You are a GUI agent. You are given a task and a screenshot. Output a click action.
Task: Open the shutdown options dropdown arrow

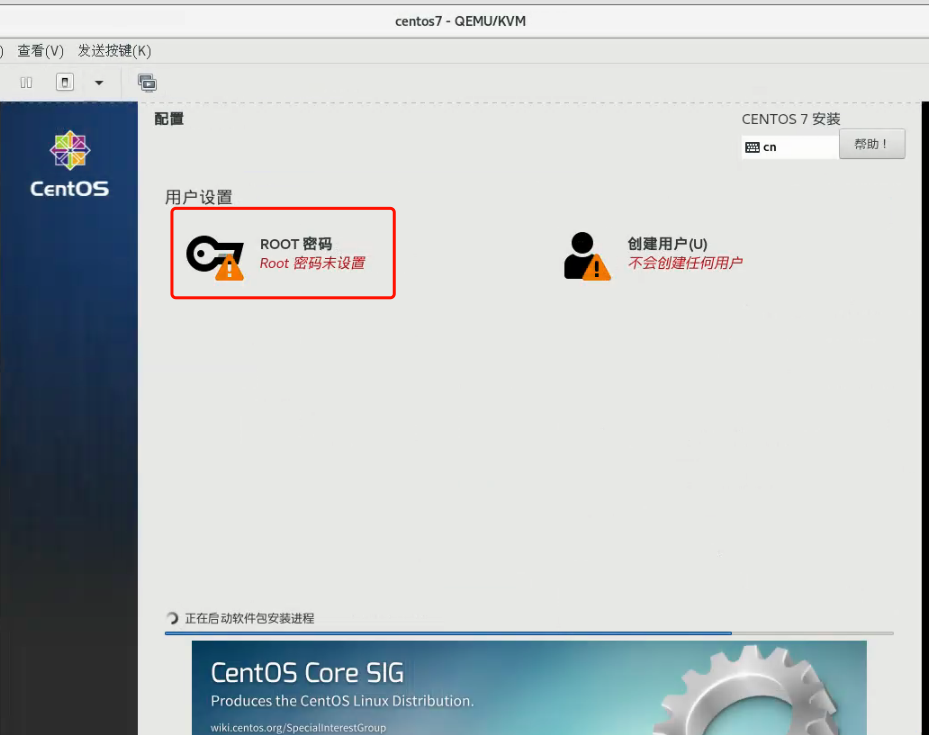[x=99, y=83]
